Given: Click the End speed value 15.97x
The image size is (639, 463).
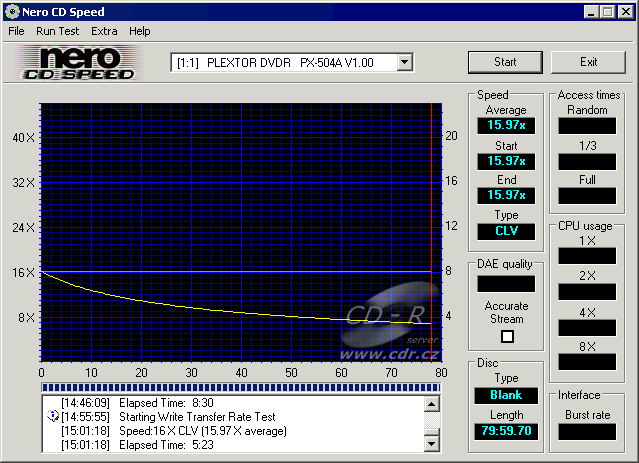Looking at the screenshot, I should click(506, 195).
